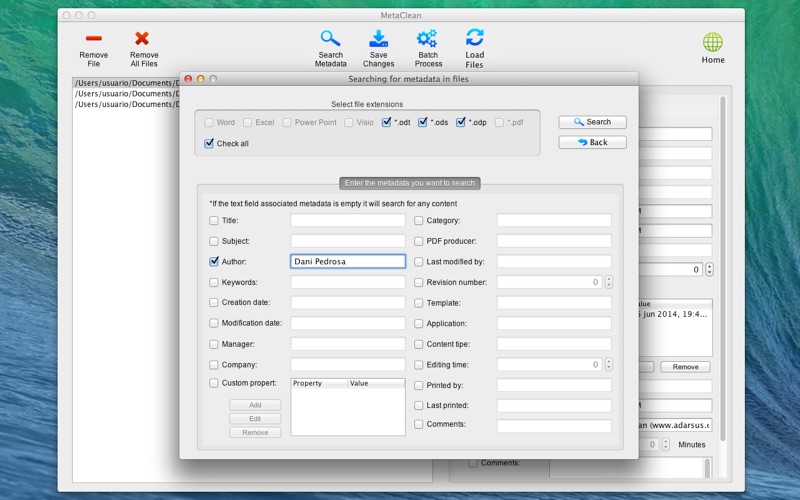Click the Author field with Dani Pedrosa
This screenshot has height=500, width=800.
coord(348,261)
